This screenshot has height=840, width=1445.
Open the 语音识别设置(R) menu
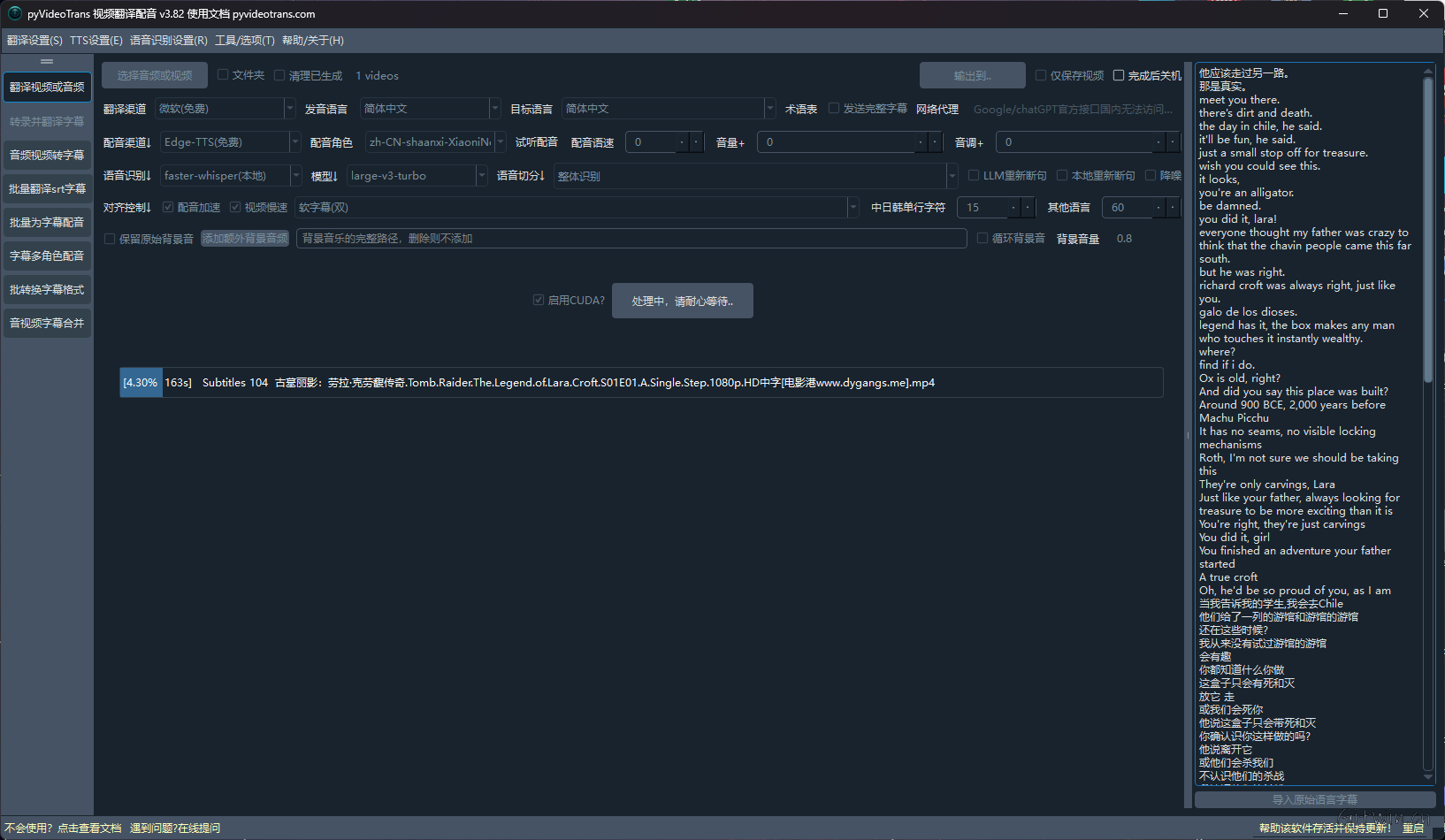click(169, 41)
